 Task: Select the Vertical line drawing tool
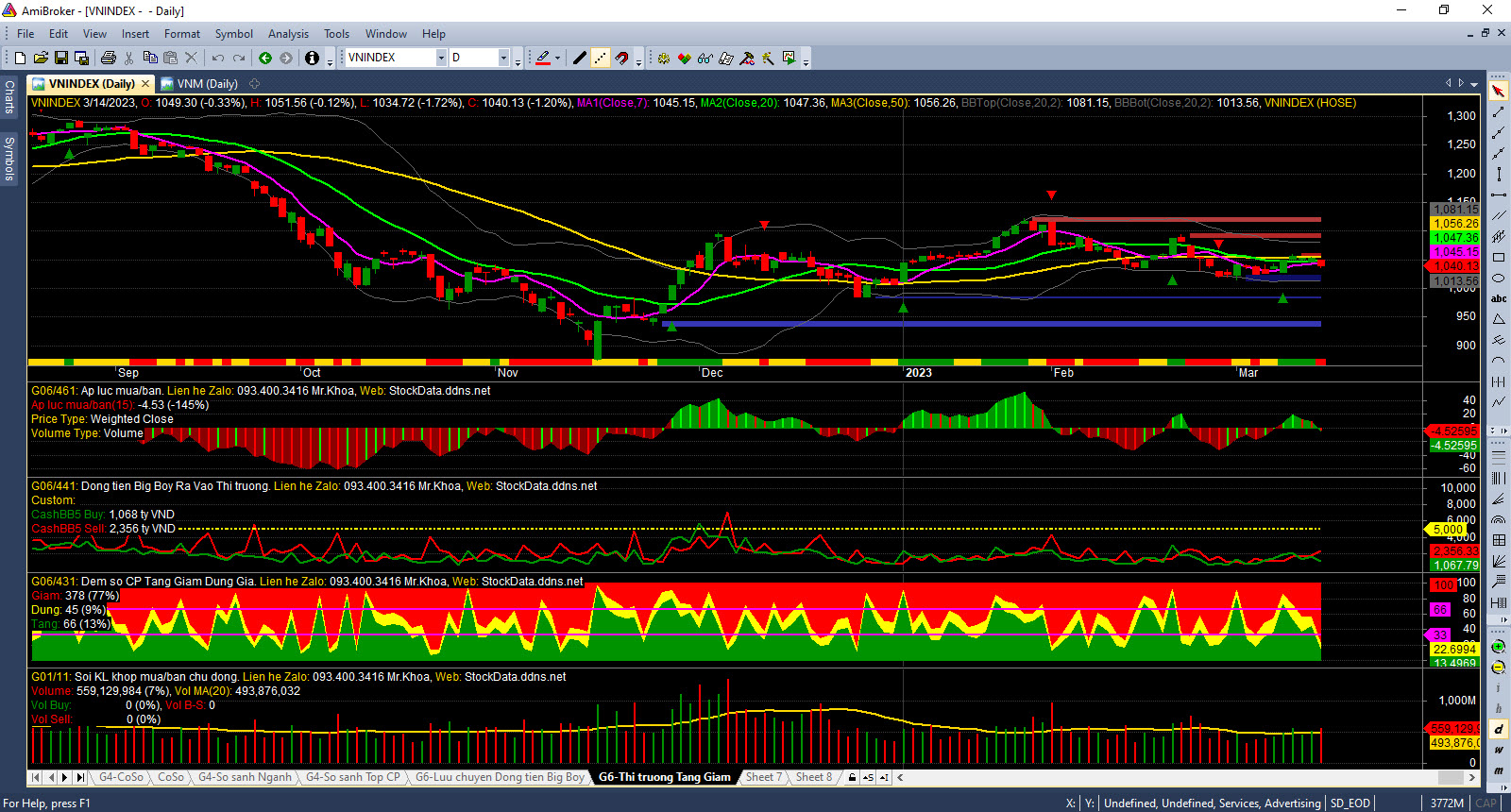[x=1499, y=174]
